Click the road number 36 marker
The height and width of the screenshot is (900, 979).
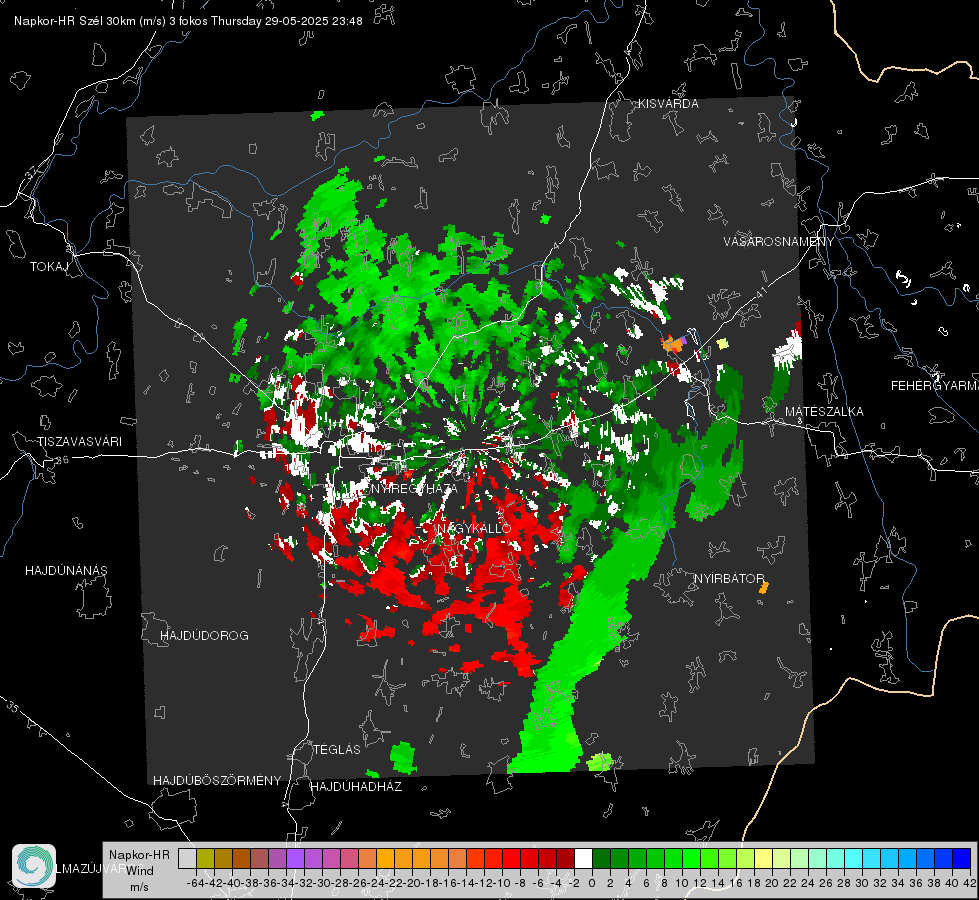(62, 460)
